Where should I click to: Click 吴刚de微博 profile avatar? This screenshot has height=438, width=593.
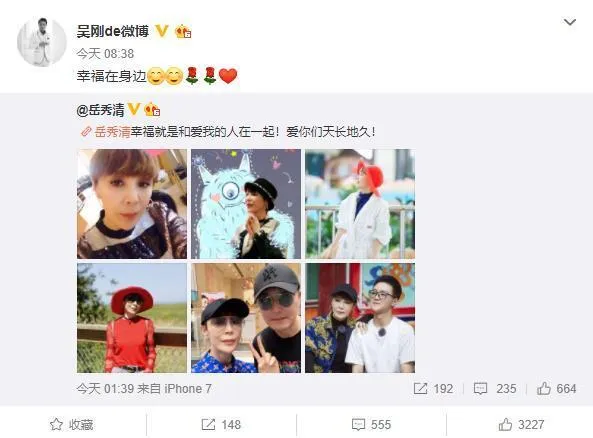(x=42, y=42)
